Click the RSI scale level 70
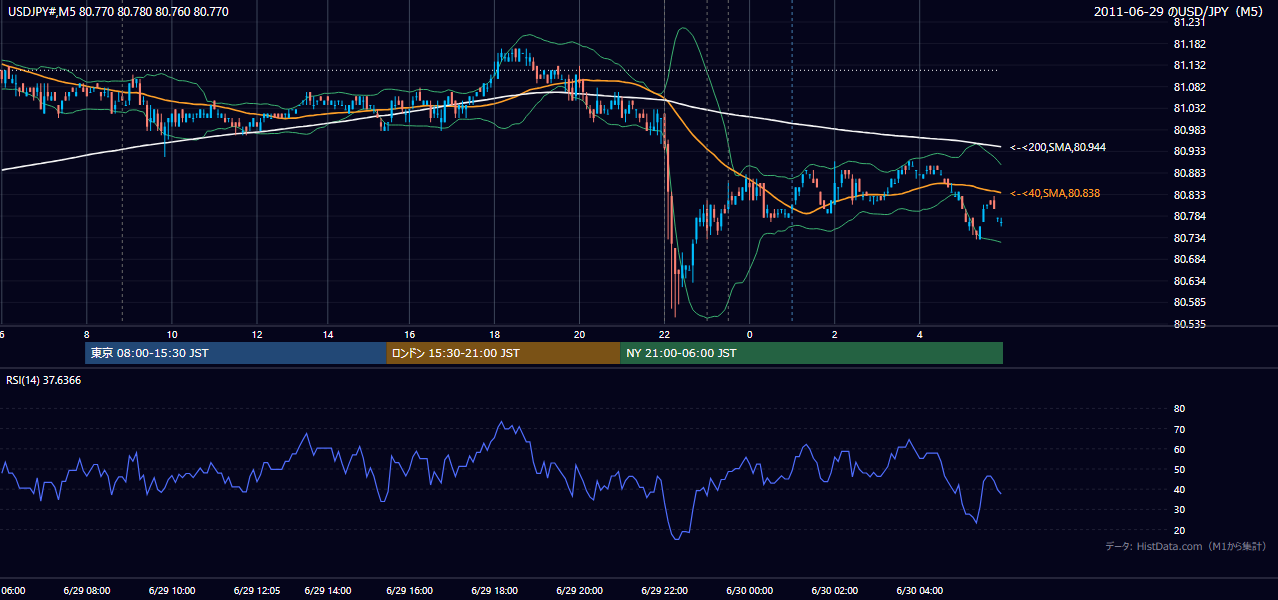The image size is (1278, 600). tap(1179, 429)
